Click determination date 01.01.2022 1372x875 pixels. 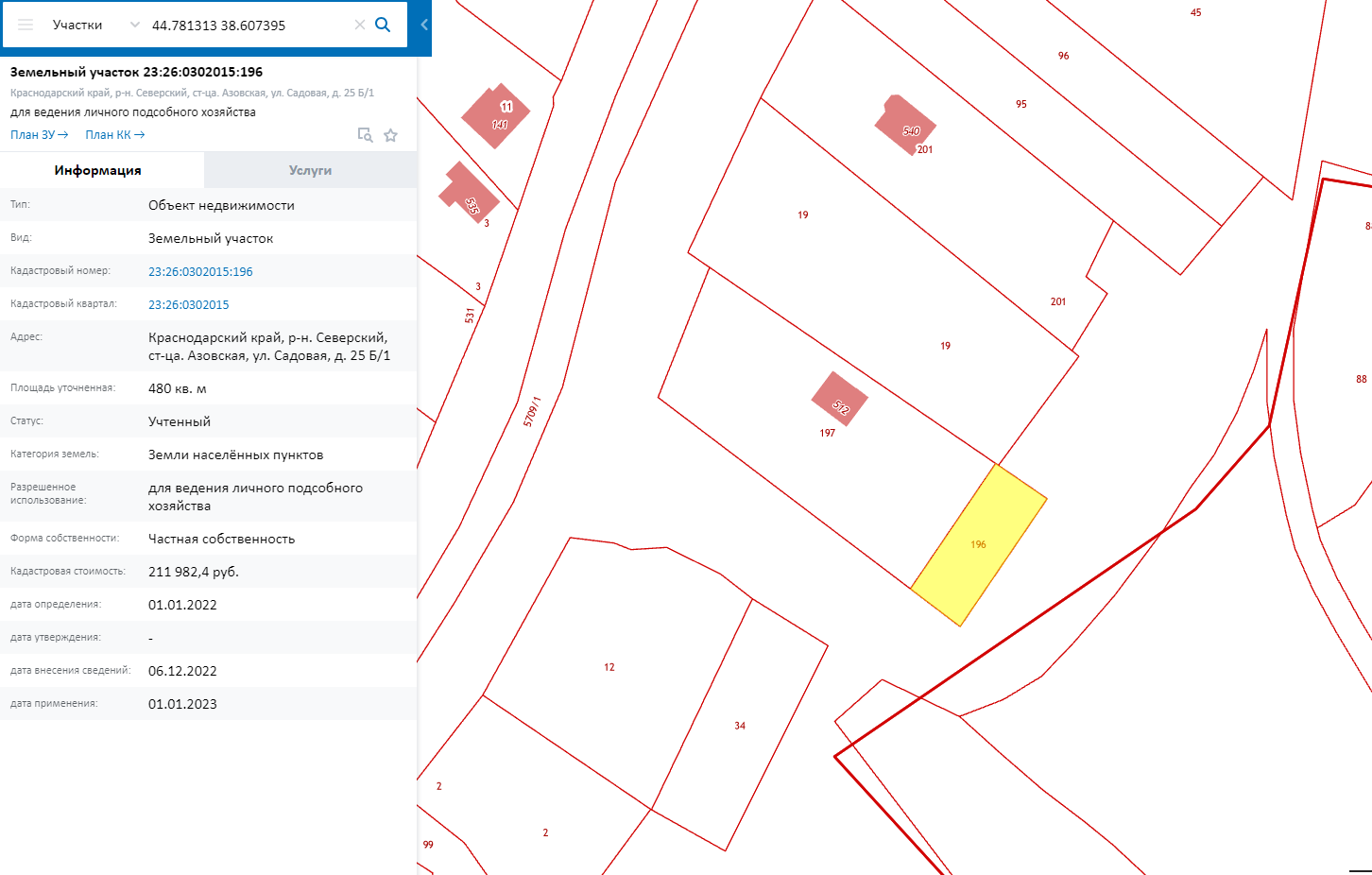[x=182, y=605]
